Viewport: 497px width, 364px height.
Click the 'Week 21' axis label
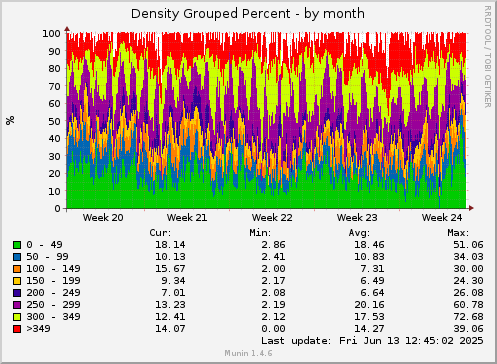187,218
